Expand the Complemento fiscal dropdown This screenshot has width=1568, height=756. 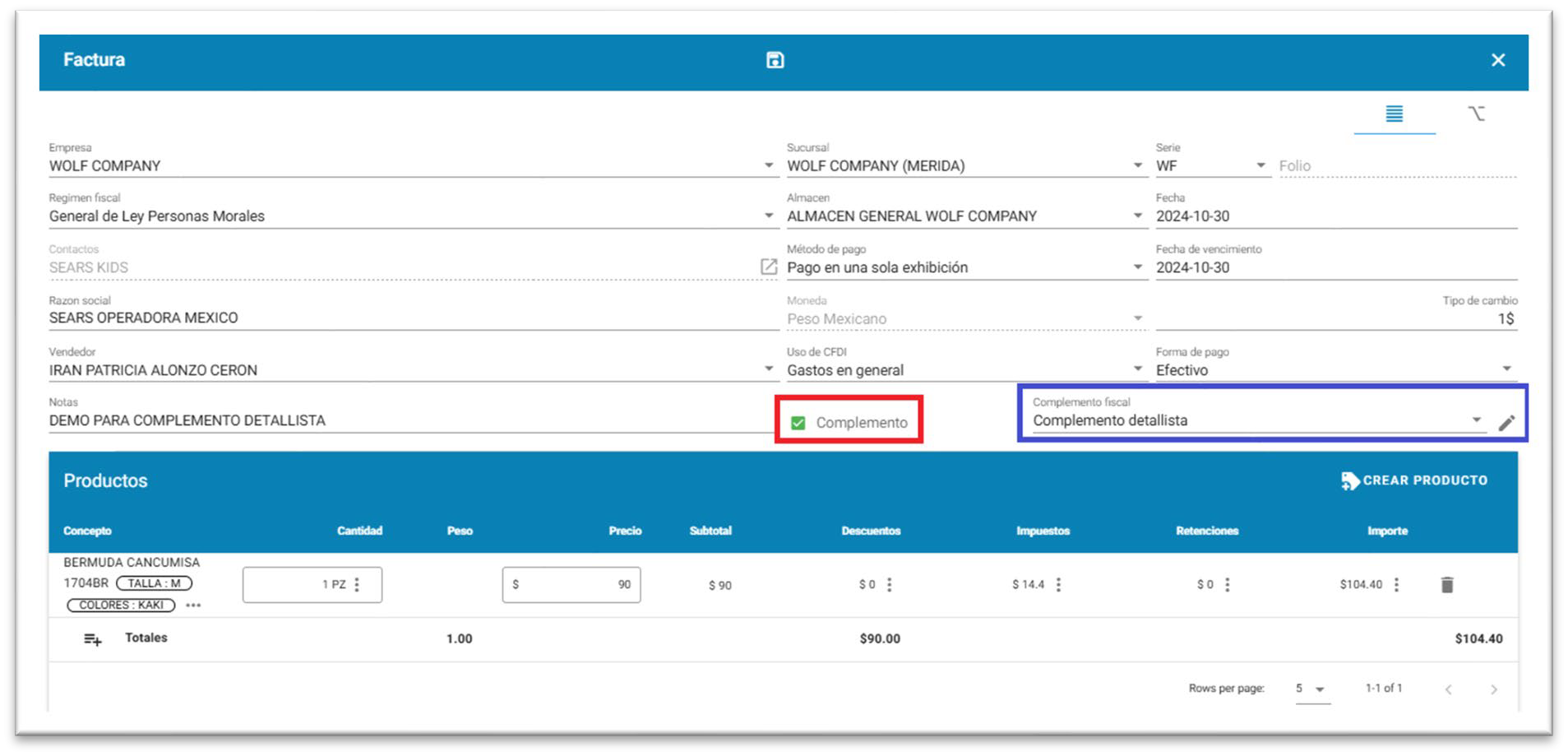tap(1477, 420)
